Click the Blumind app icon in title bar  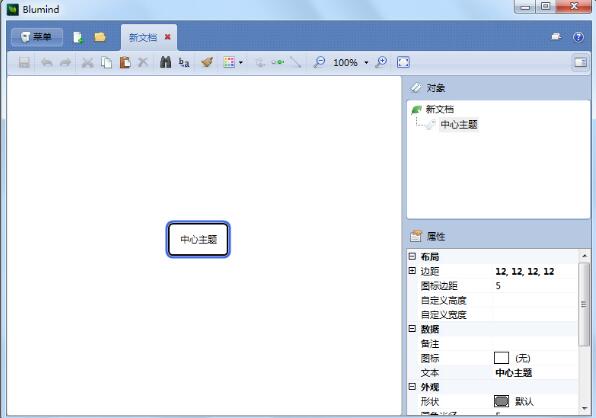pyautogui.click(x=13, y=9)
